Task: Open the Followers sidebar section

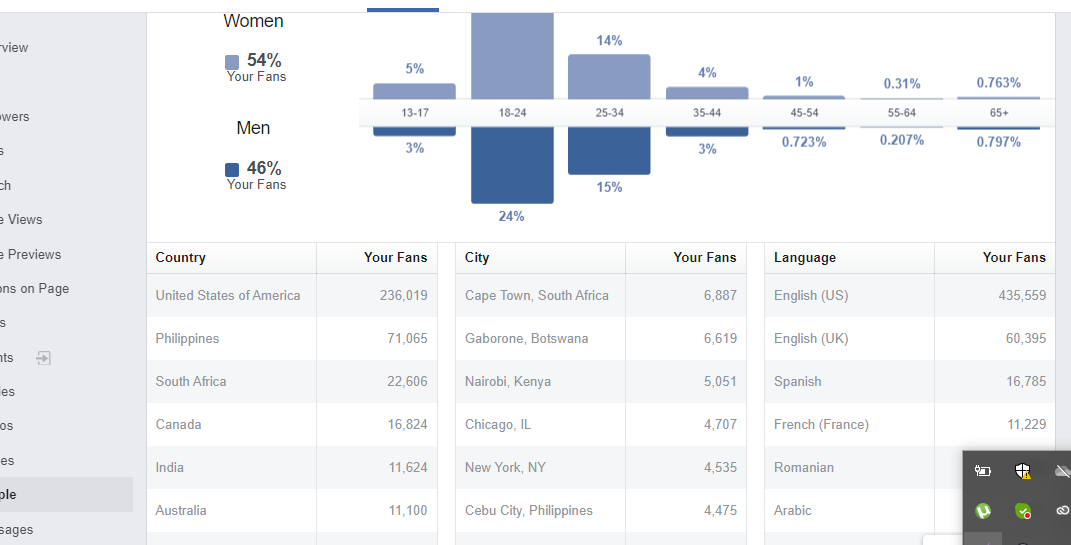Action: [x=15, y=116]
